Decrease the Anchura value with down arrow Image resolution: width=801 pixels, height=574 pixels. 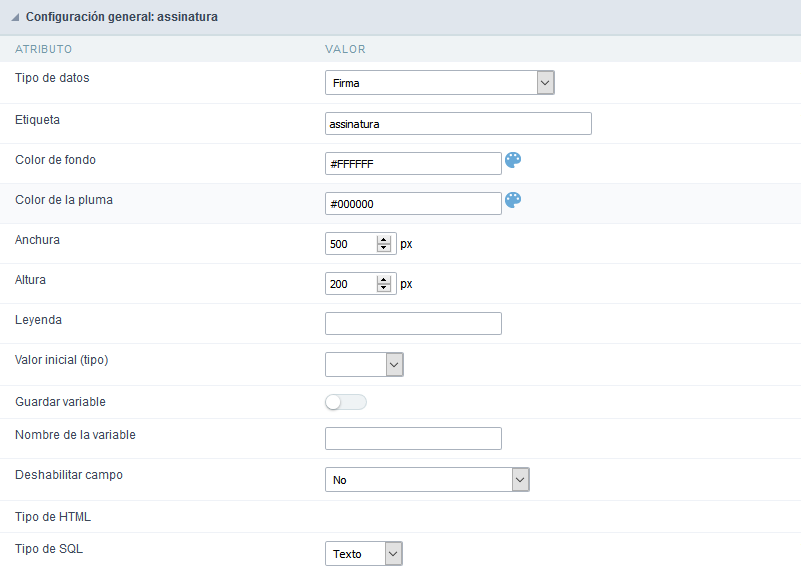coord(384,248)
